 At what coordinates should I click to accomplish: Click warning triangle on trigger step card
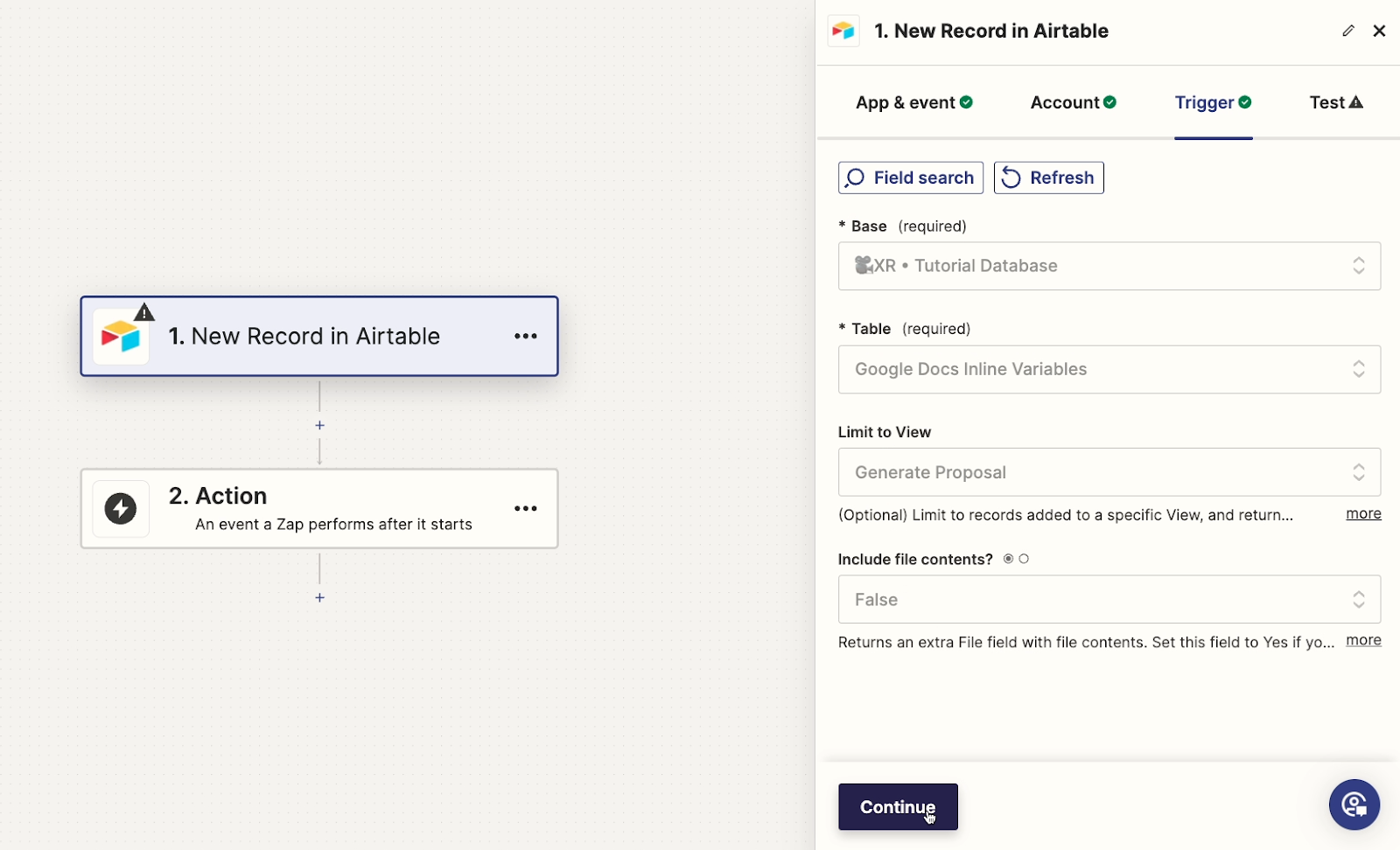[x=144, y=312]
